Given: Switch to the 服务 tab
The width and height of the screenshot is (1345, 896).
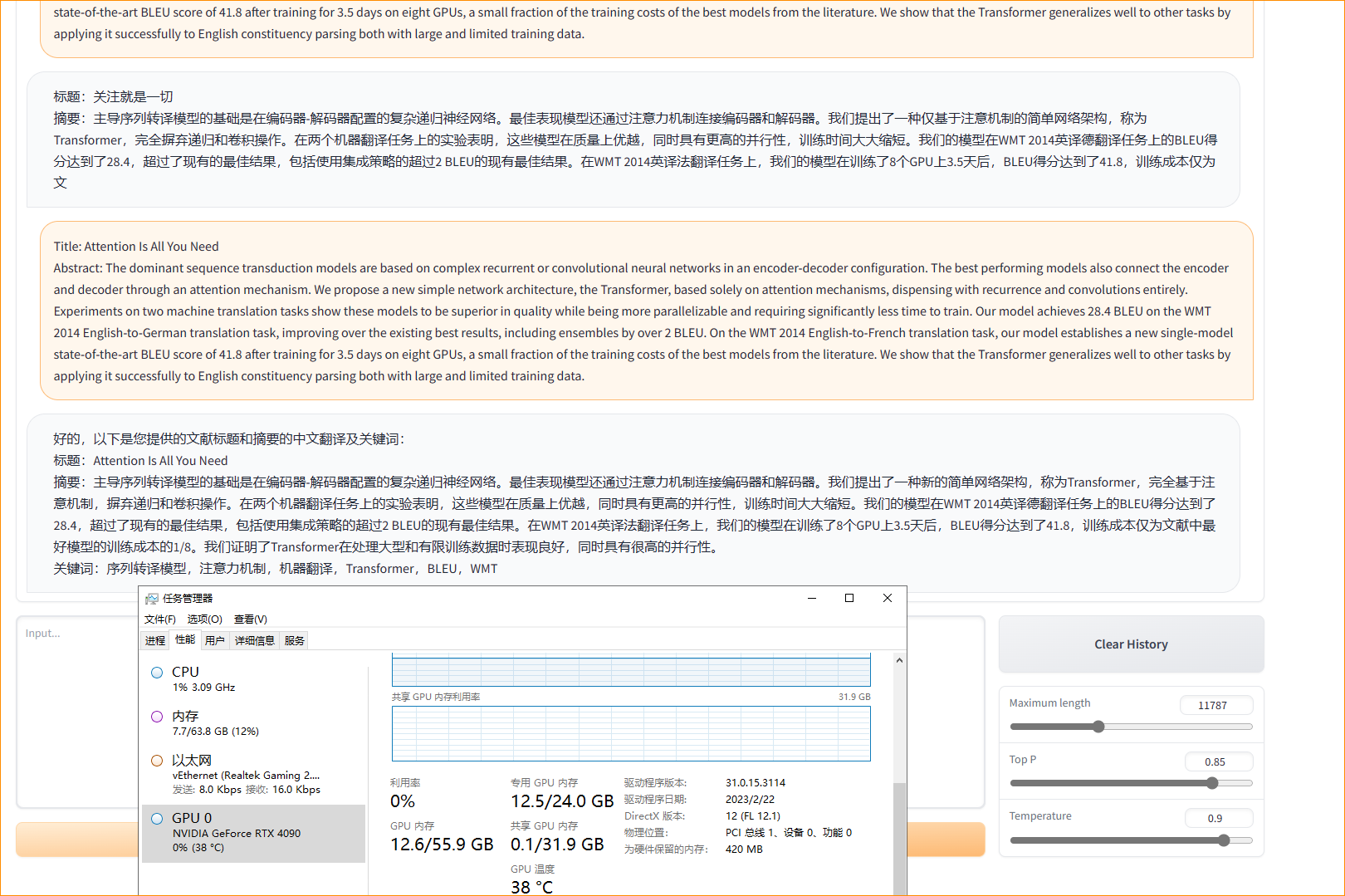Looking at the screenshot, I should click(x=294, y=640).
